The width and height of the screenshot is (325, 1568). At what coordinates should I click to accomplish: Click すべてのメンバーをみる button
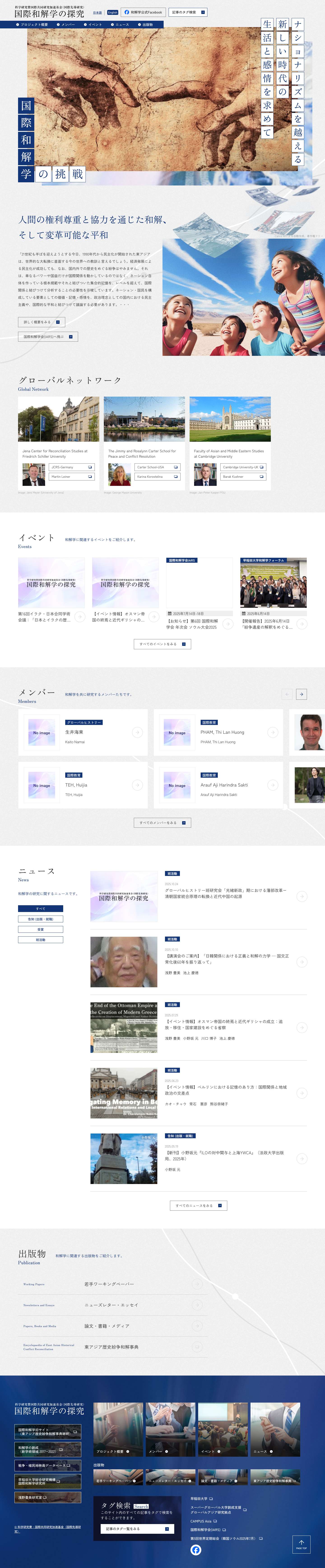coord(162,823)
